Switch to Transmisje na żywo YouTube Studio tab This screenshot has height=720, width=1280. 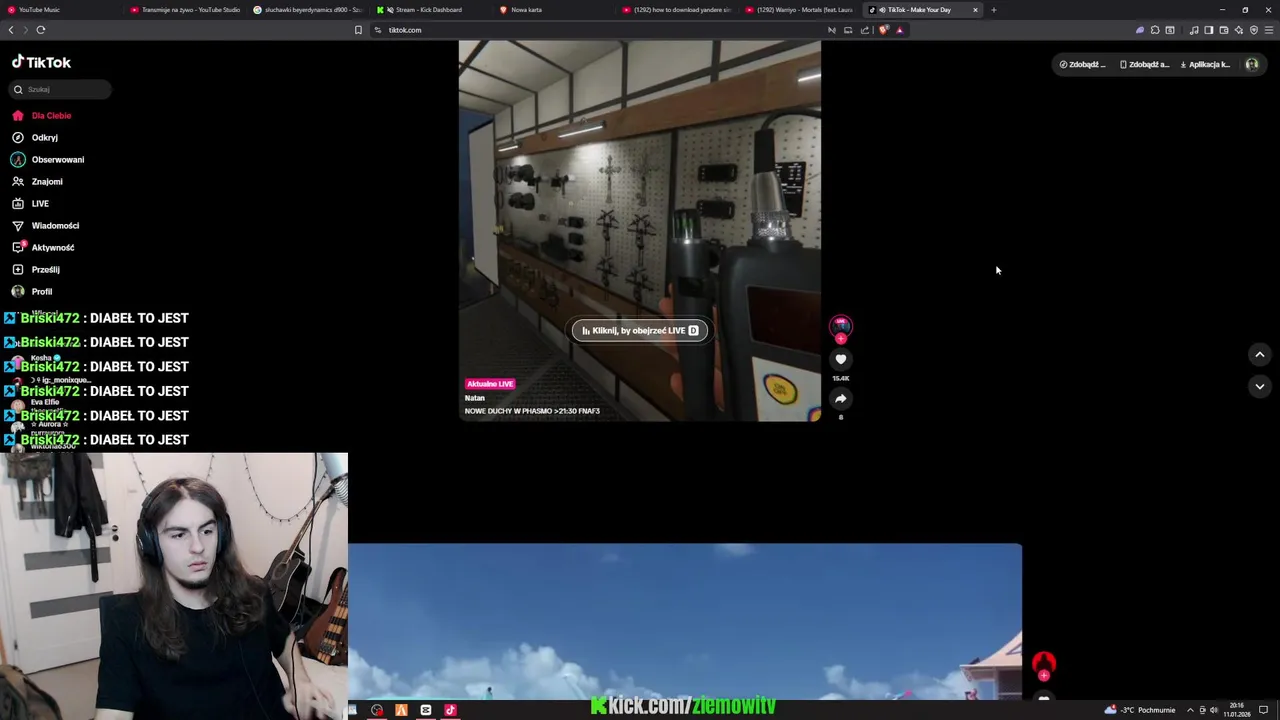185,10
